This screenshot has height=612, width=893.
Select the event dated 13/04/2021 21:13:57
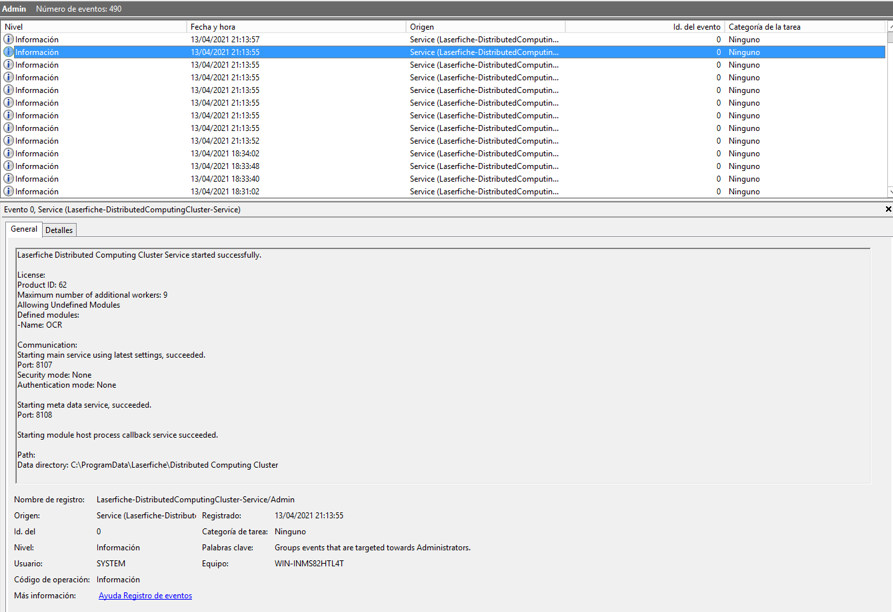[x=444, y=39]
